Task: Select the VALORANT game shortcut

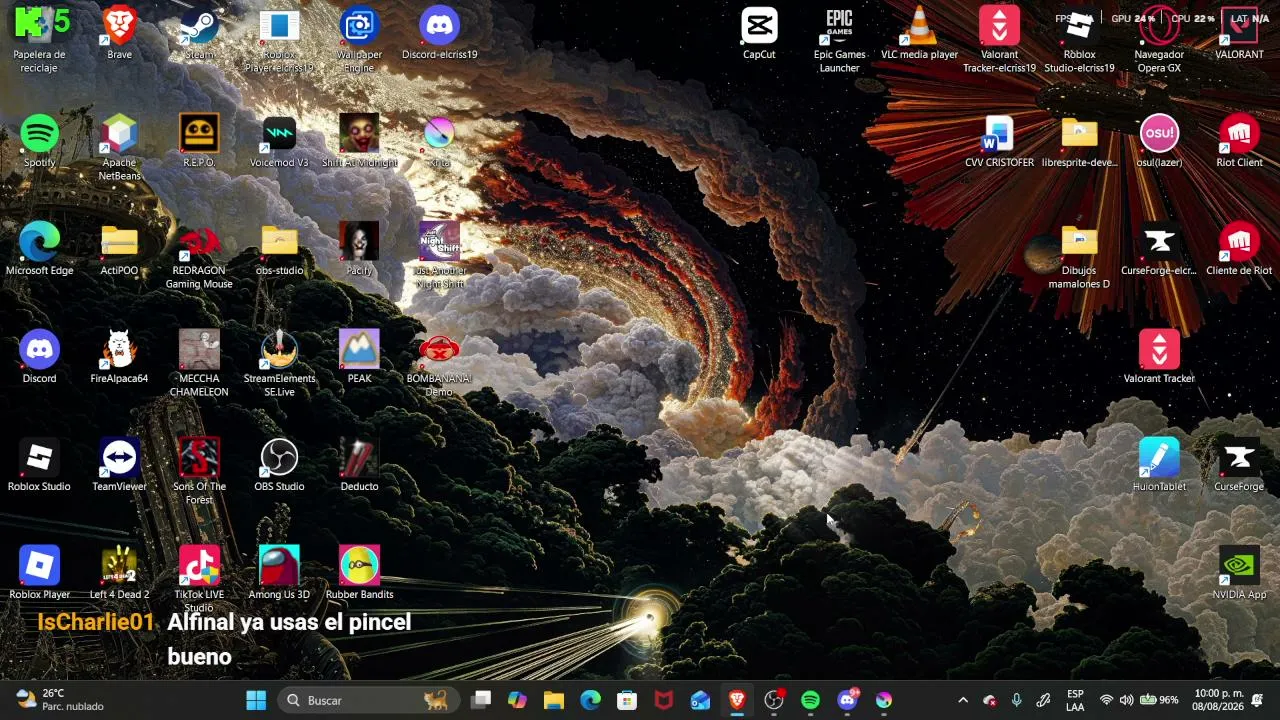Action: (1239, 33)
